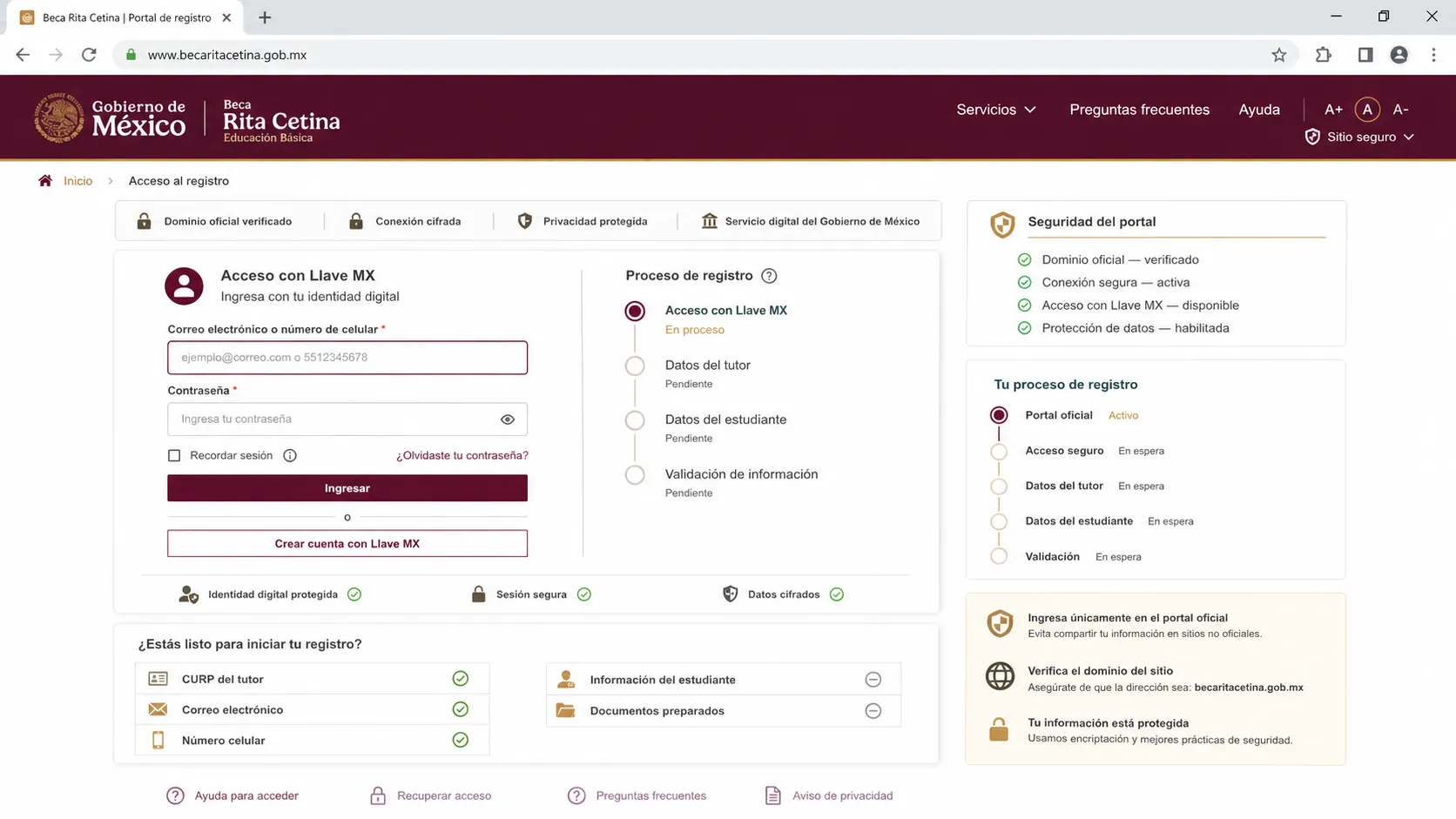Click the user avatar icon beside Acceso con Llave MX
The width and height of the screenshot is (1456, 819).
point(184,285)
